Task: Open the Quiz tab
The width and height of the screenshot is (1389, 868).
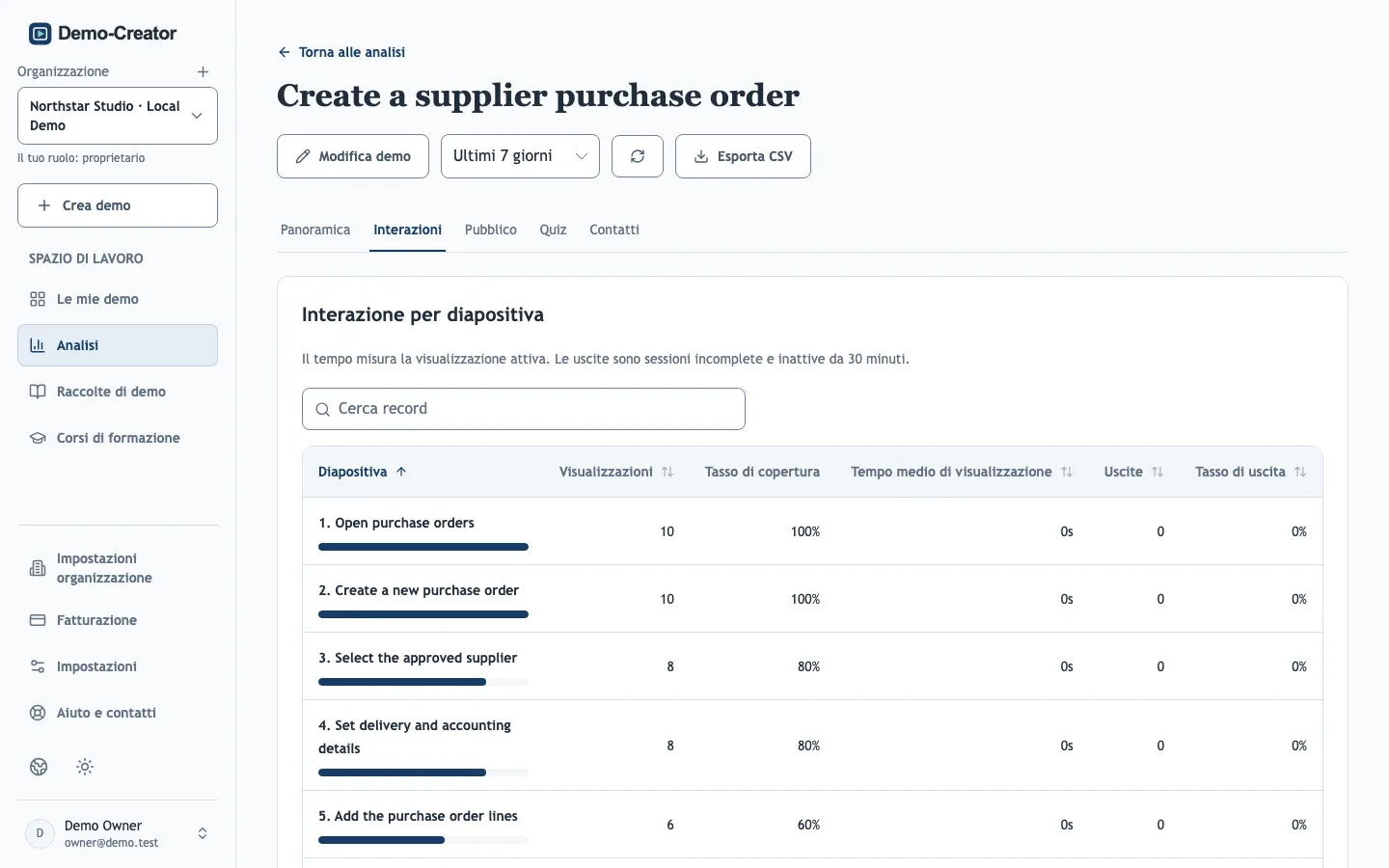Action: (x=553, y=230)
